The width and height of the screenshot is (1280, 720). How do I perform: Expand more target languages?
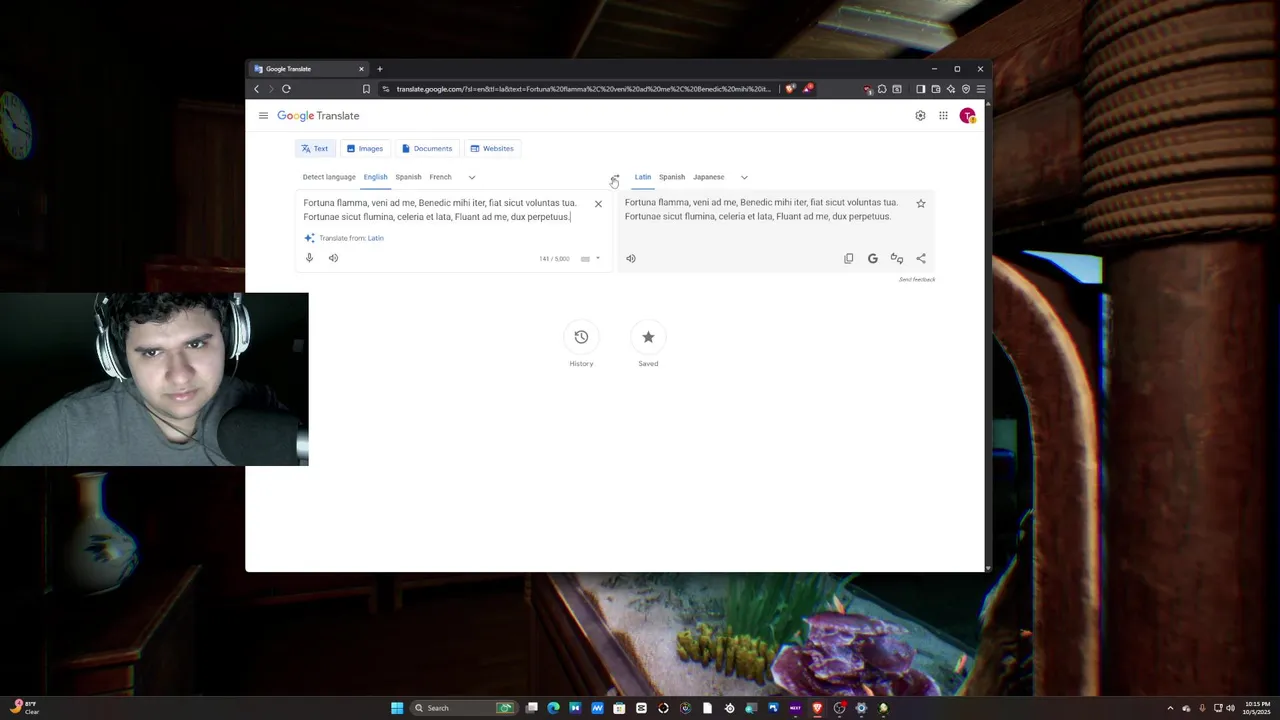tap(744, 177)
